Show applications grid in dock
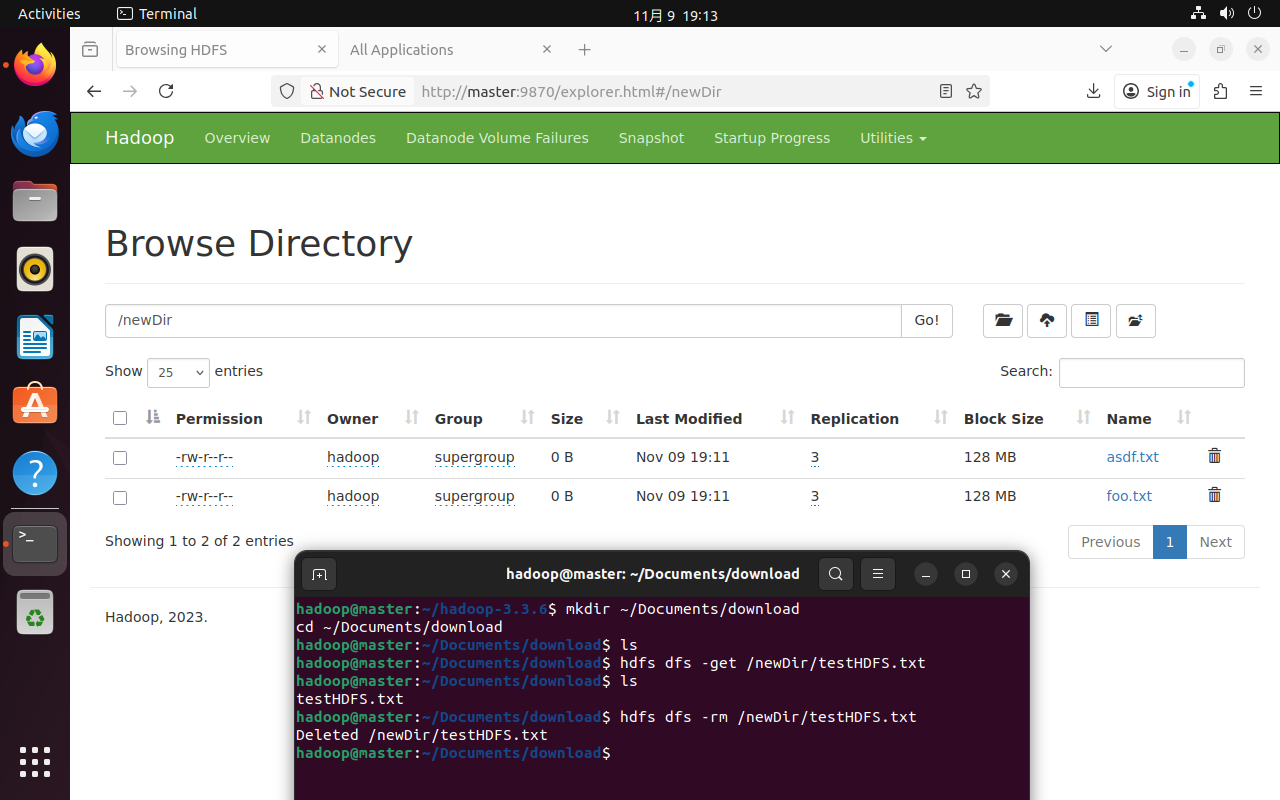The width and height of the screenshot is (1280, 800). click(x=35, y=761)
